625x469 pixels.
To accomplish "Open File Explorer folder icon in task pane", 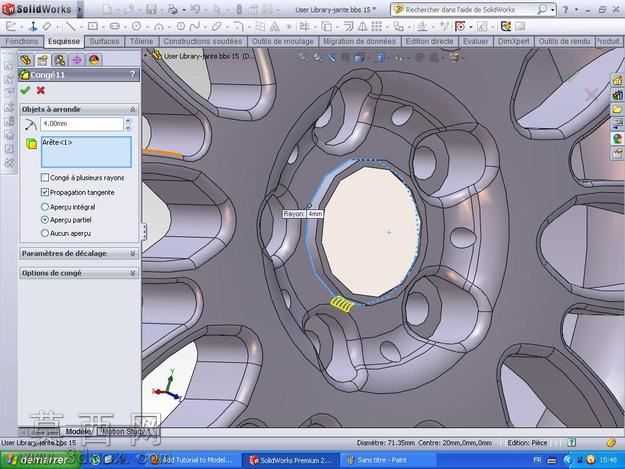I will point(618,109).
